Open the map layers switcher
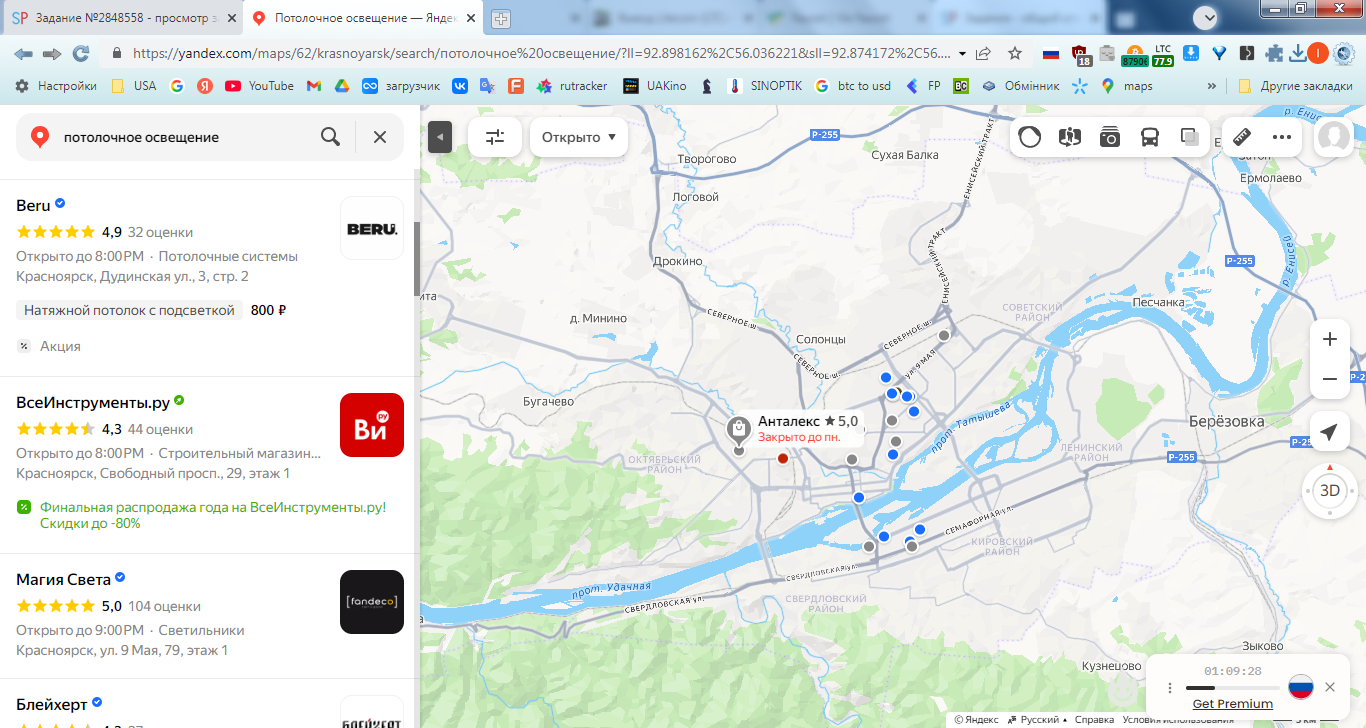Viewport: 1366px width, 728px height. point(1190,137)
